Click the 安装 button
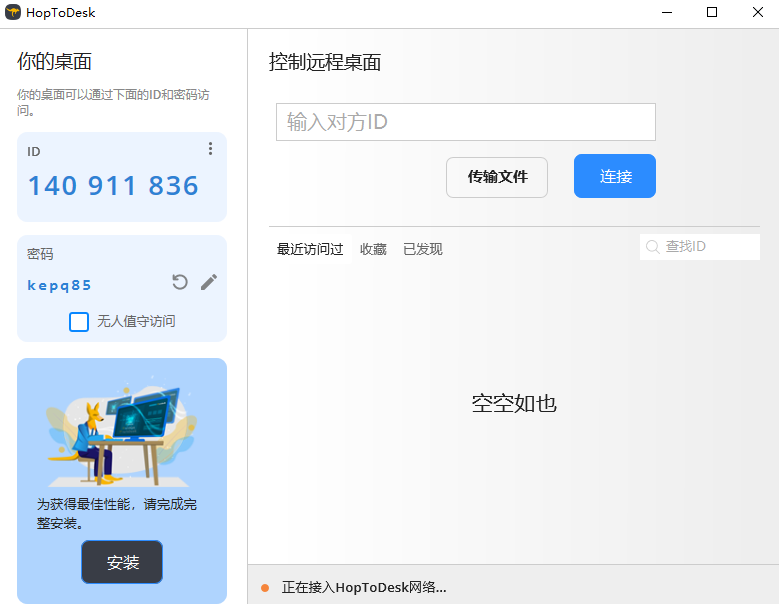The image size is (779, 604). (x=122, y=562)
